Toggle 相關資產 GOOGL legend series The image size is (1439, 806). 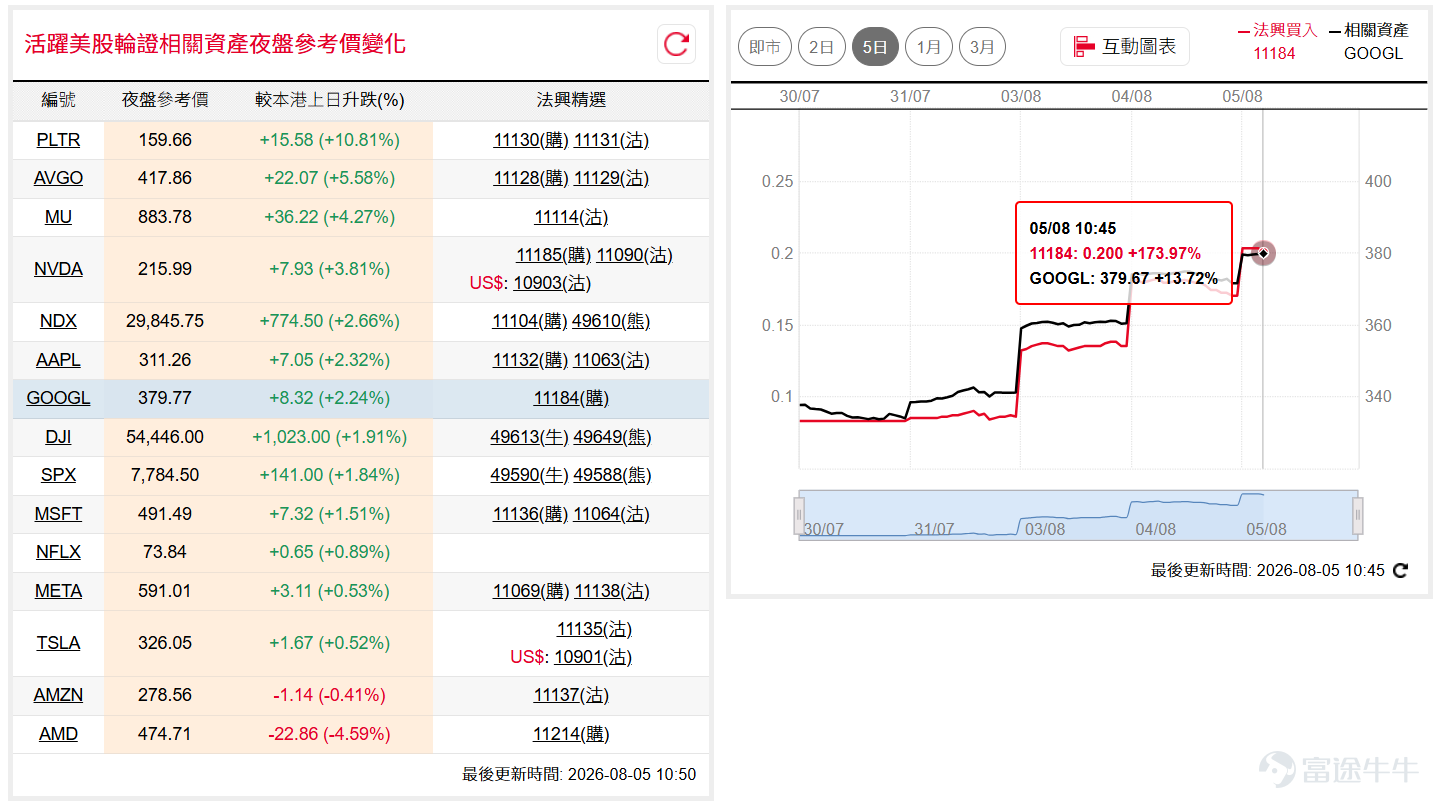(1368, 42)
